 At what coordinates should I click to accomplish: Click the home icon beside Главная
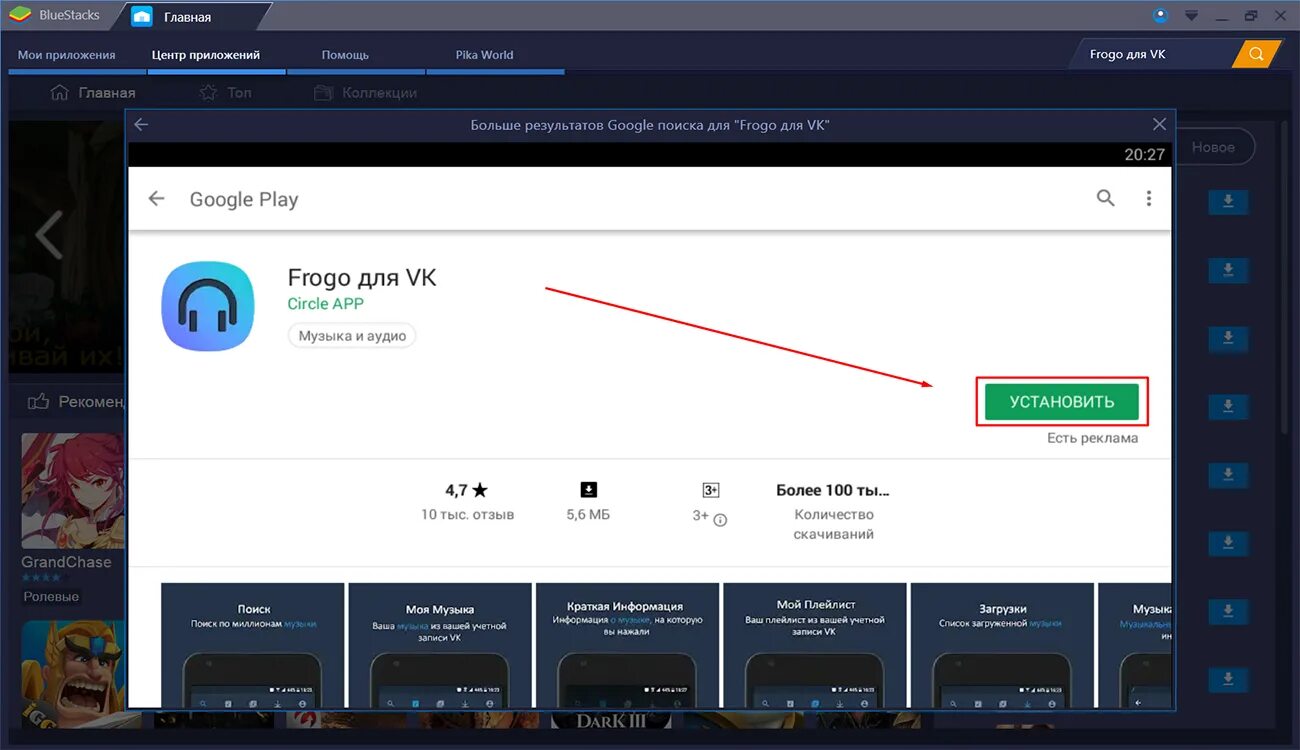59,92
